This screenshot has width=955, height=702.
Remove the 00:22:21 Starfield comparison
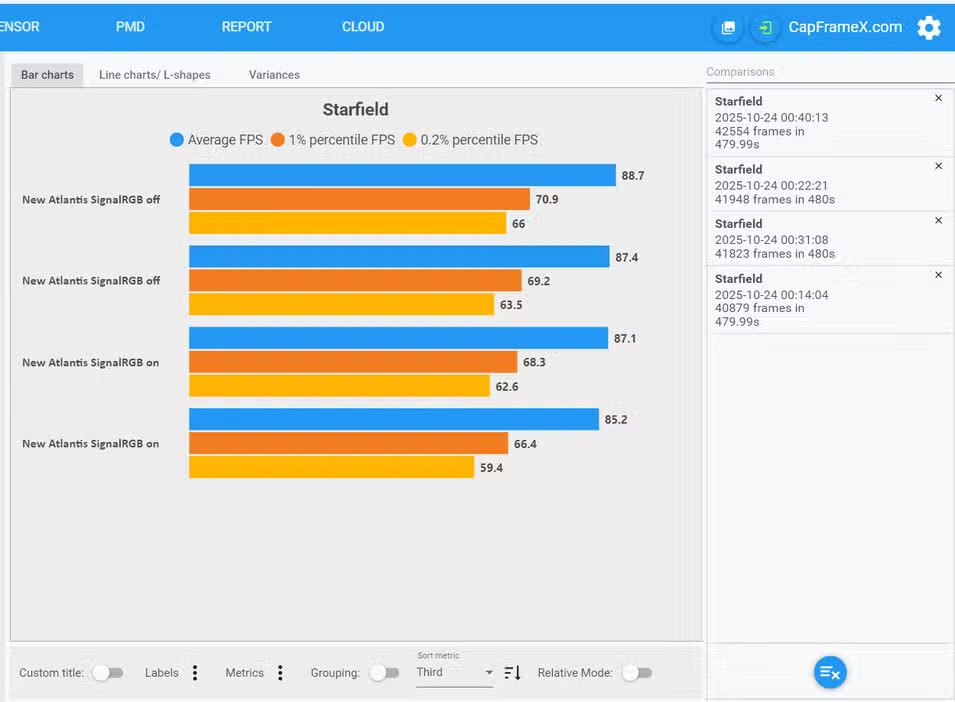coord(938,166)
